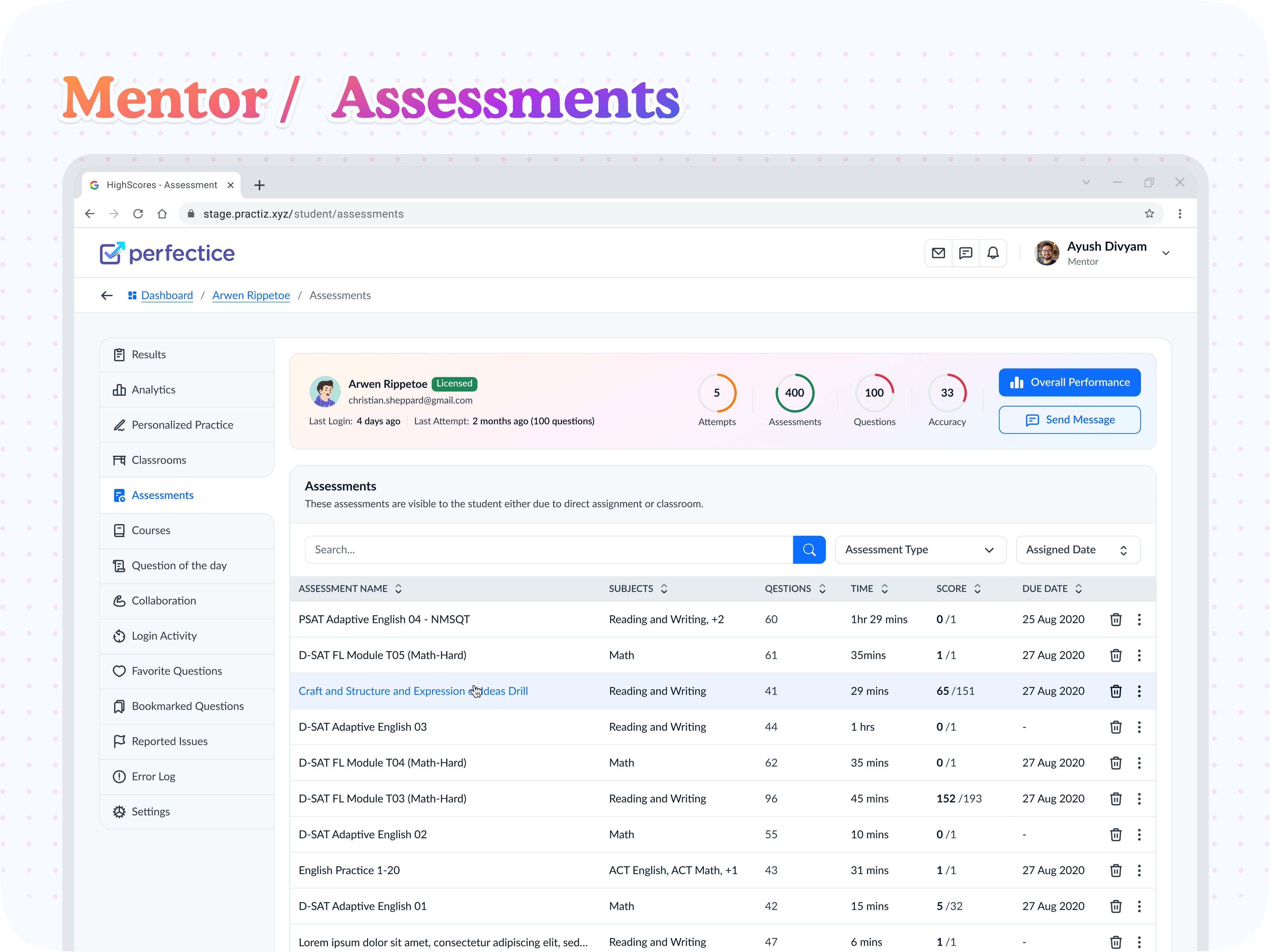The height and width of the screenshot is (952, 1270).
Task: Open three-dot menu for English Practice 1-20
Action: [x=1139, y=871]
